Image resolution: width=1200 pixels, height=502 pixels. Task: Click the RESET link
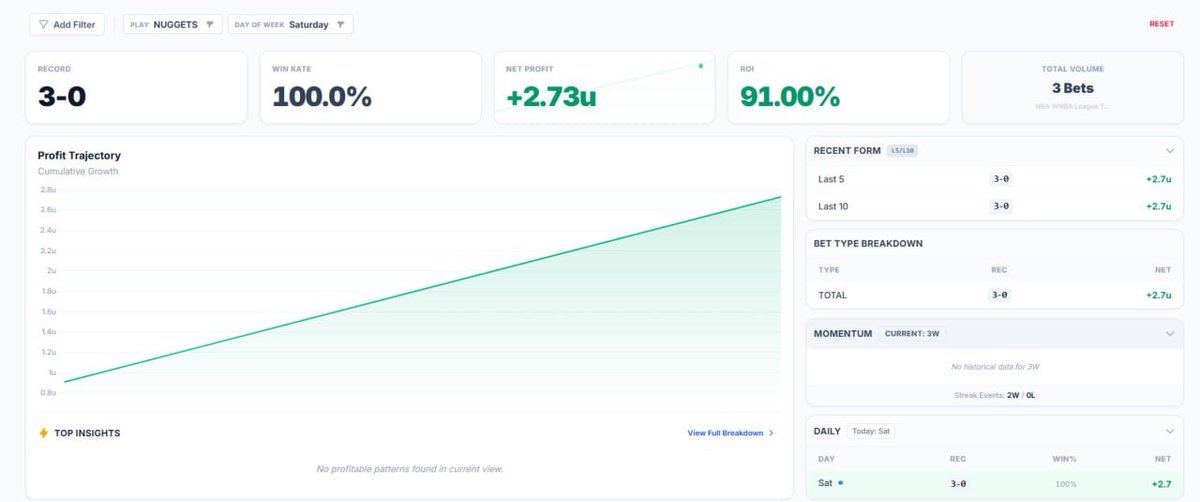[1161, 24]
